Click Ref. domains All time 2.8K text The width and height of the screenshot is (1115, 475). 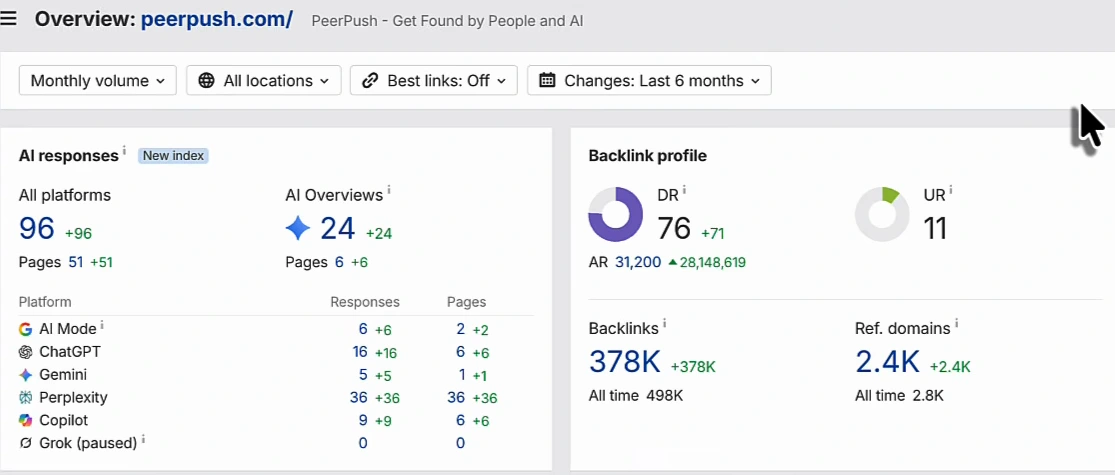click(x=900, y=395)
